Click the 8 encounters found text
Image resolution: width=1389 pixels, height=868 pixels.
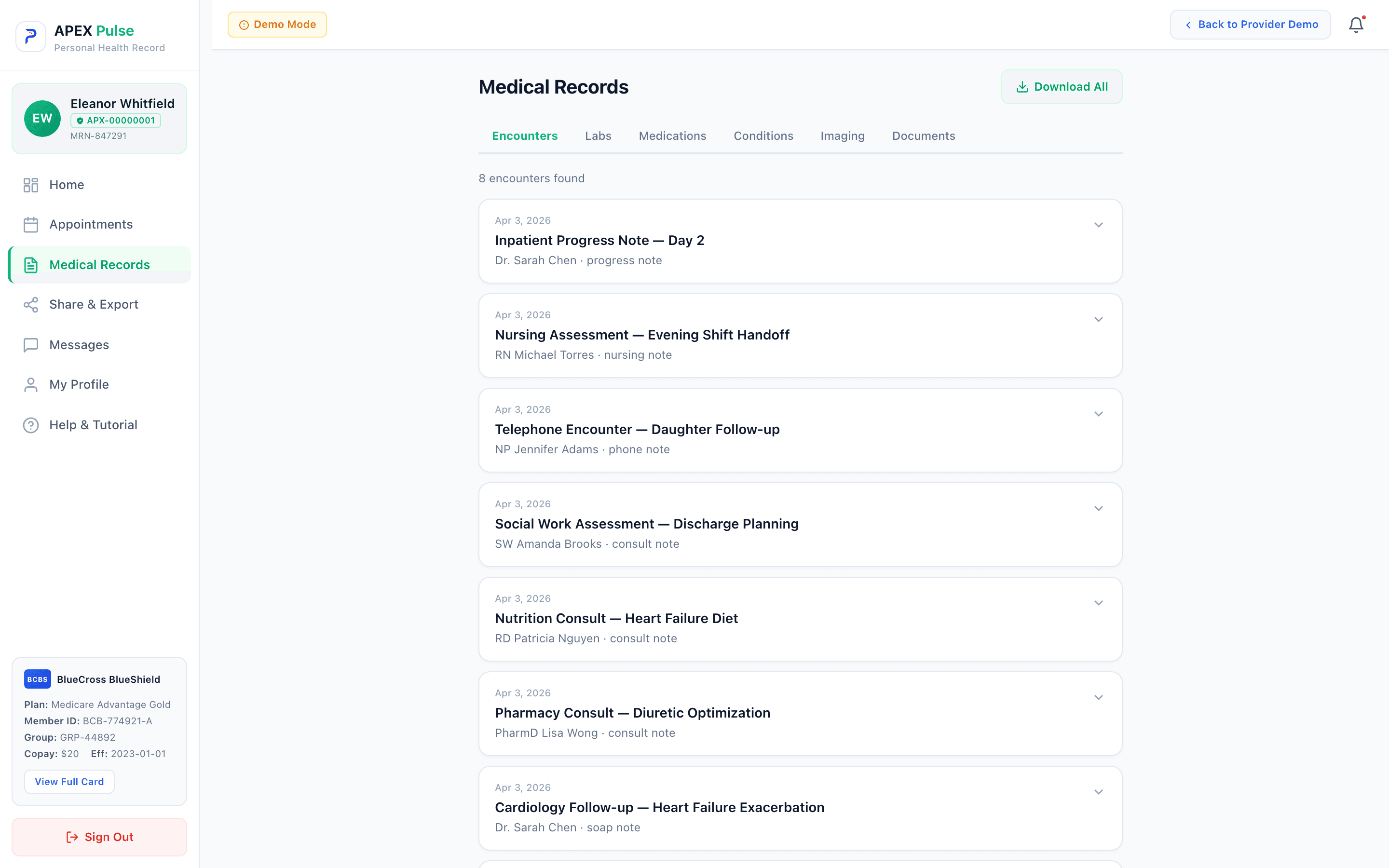(531, 178)
